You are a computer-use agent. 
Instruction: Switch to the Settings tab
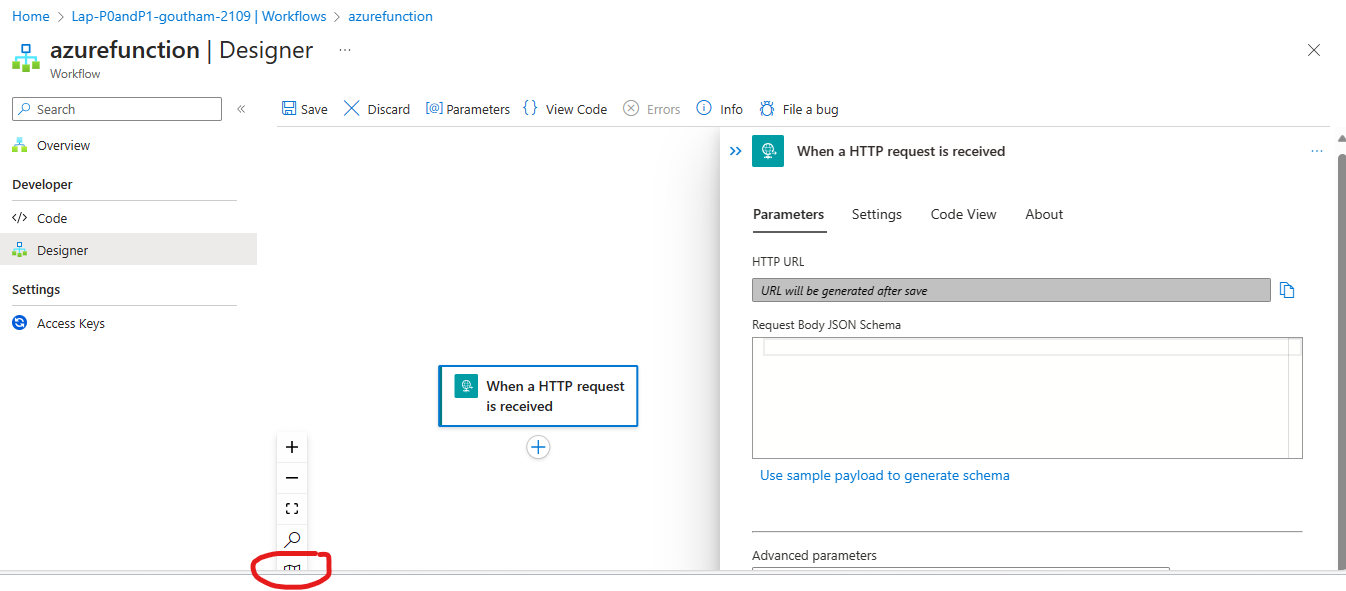click(876, 214)
